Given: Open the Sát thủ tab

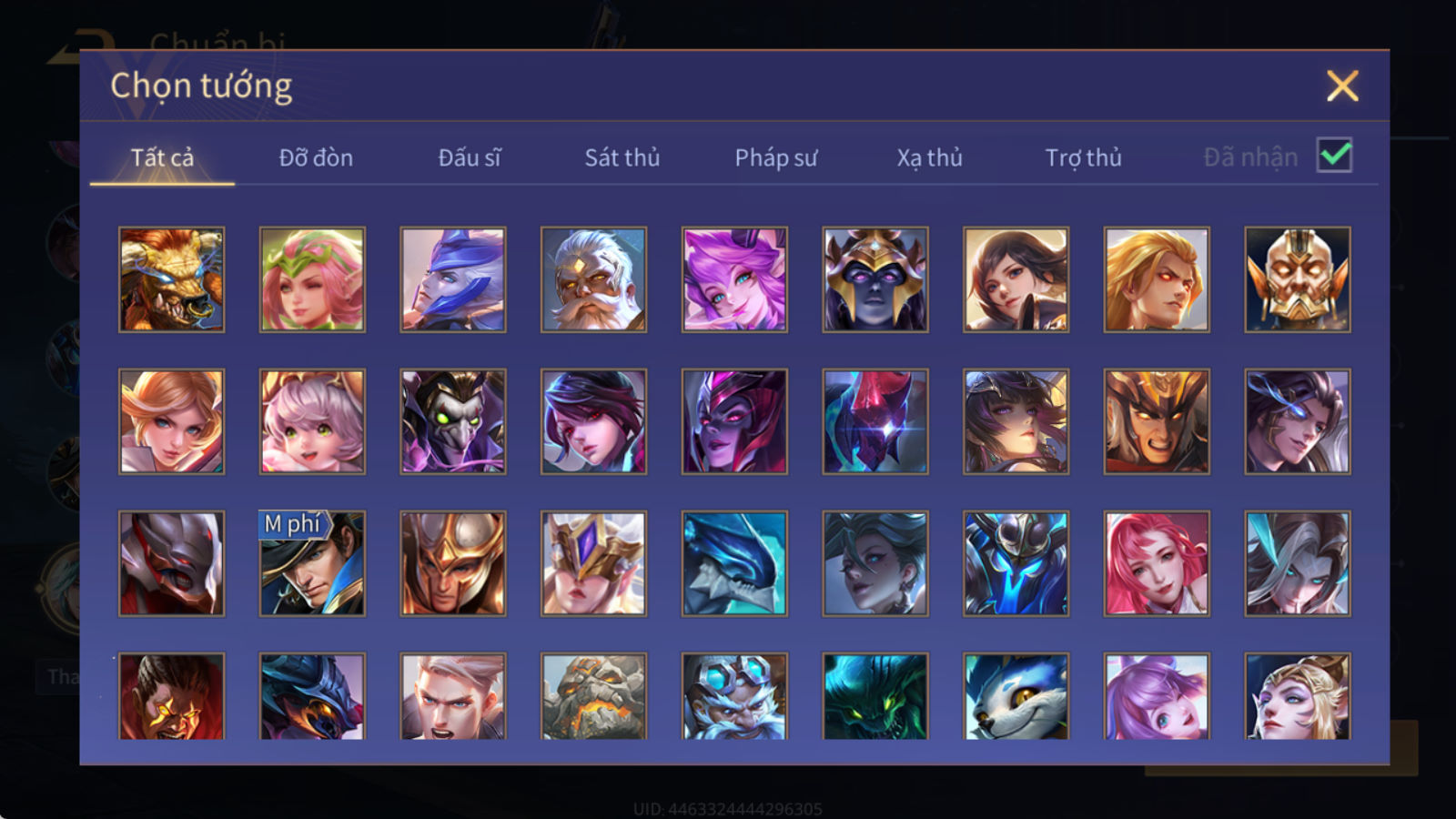Looking at the screenshot, I should tap(622, 157).
